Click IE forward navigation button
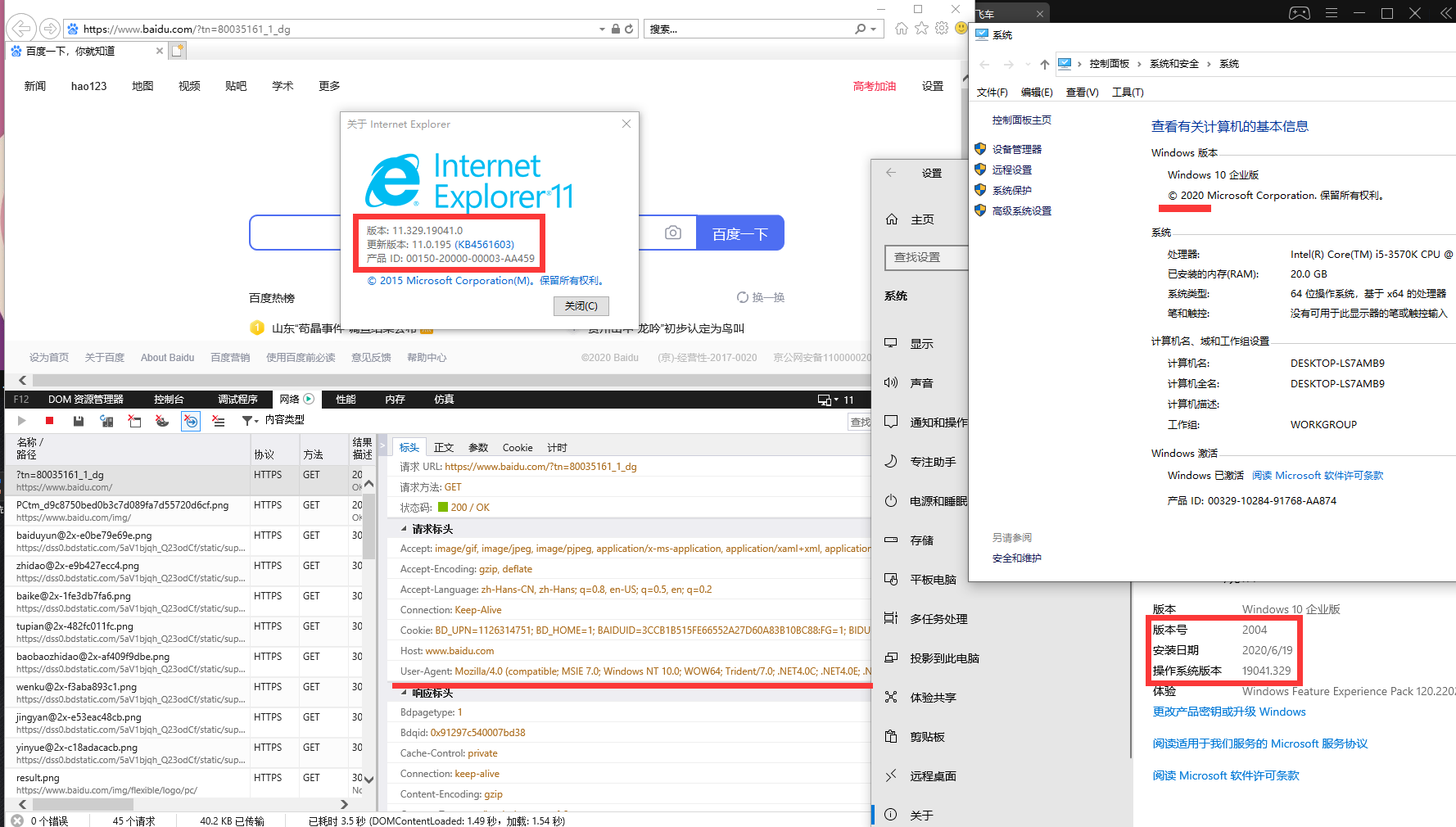The image size is (1456, 827). click(x=50, y=29)
